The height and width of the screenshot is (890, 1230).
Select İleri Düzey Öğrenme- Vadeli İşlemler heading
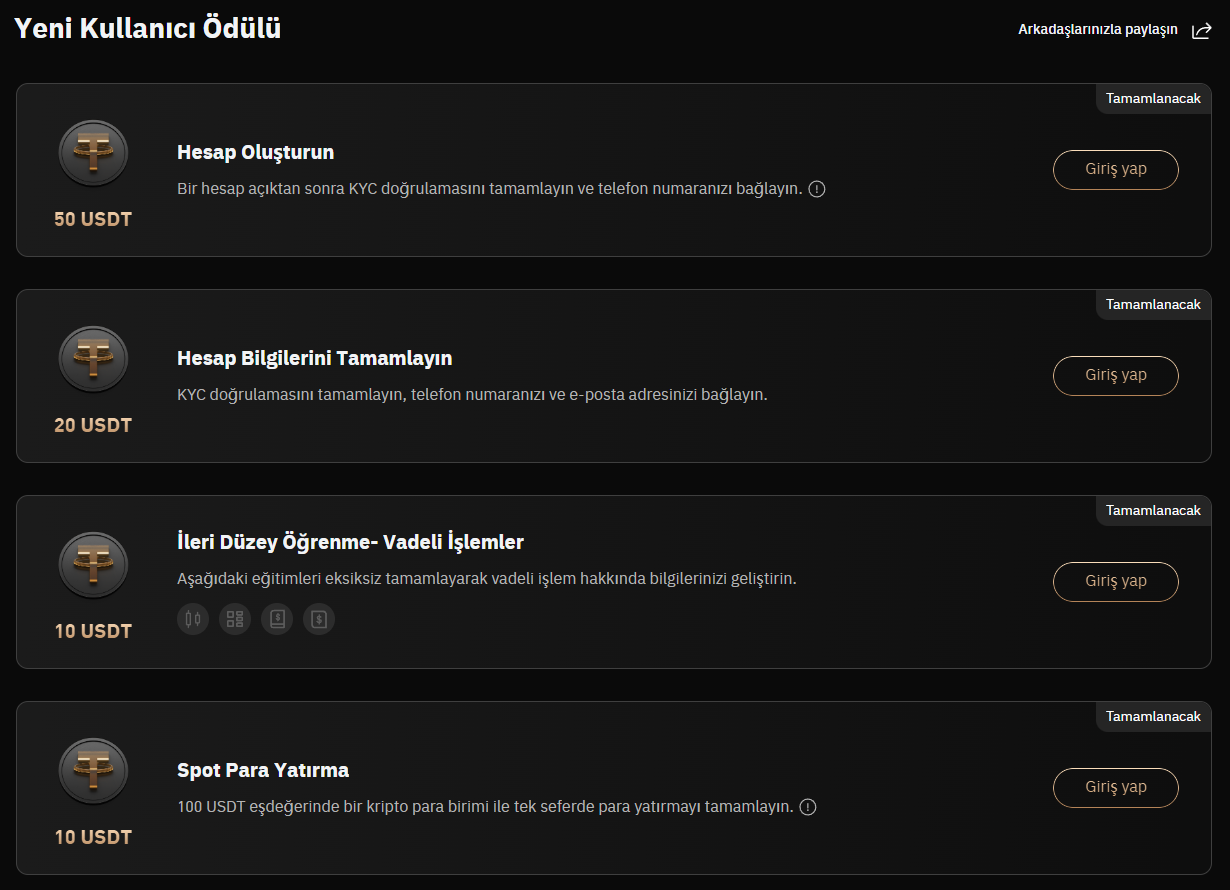click(351, 542)
